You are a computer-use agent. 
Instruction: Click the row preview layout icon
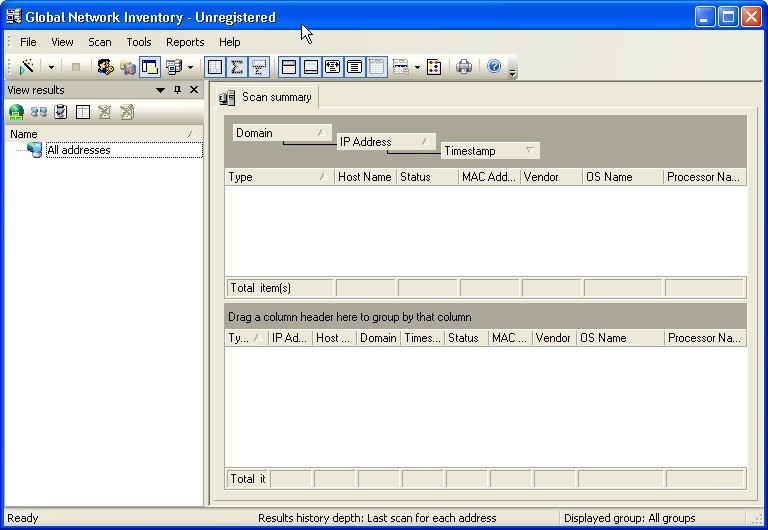[401, 67]
